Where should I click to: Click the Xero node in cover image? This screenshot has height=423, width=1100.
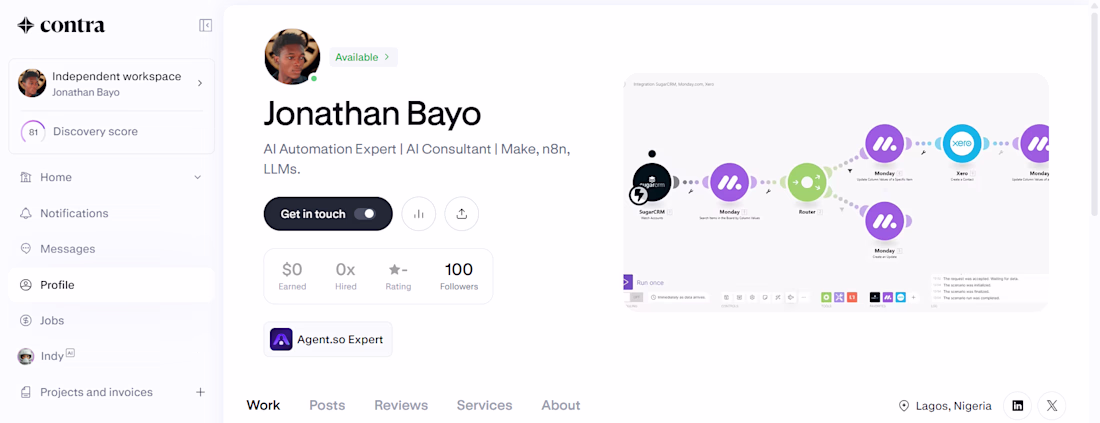961,144
